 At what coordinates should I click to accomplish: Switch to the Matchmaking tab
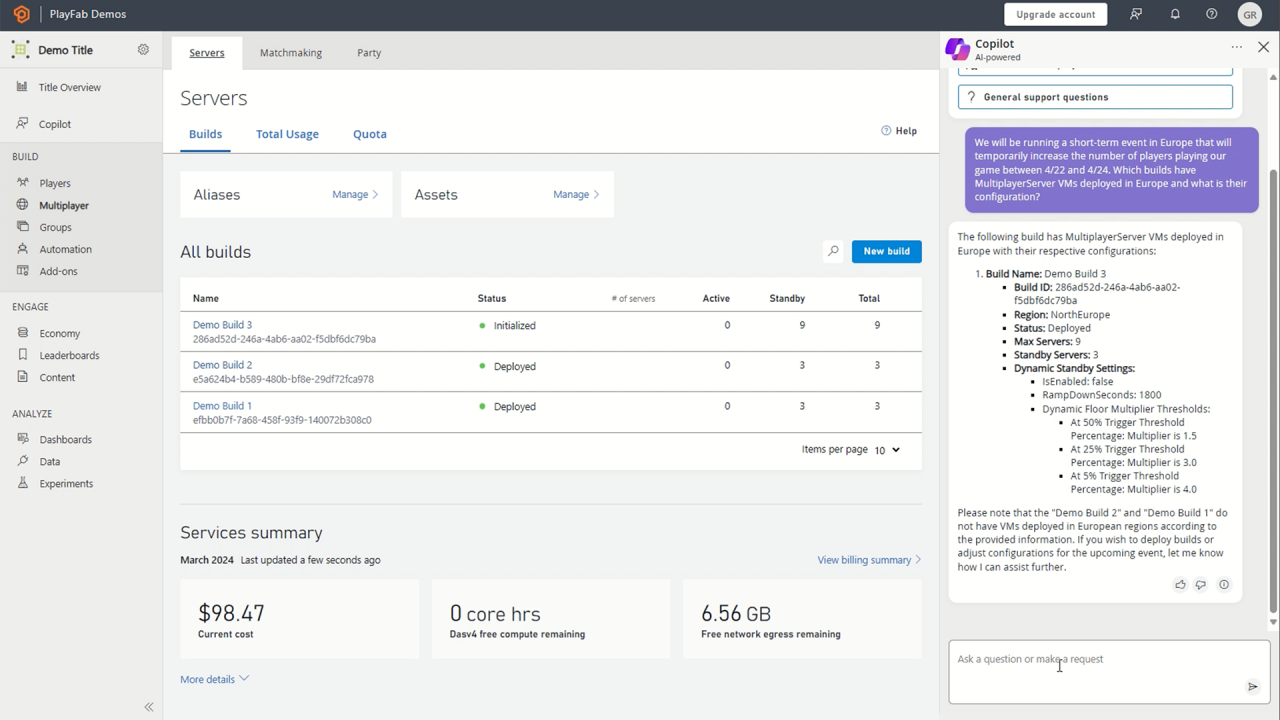[291, 53]
